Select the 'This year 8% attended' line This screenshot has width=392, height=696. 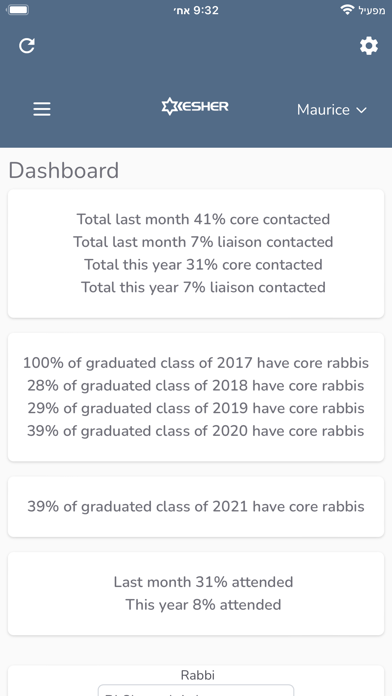[x=203, y=605]
